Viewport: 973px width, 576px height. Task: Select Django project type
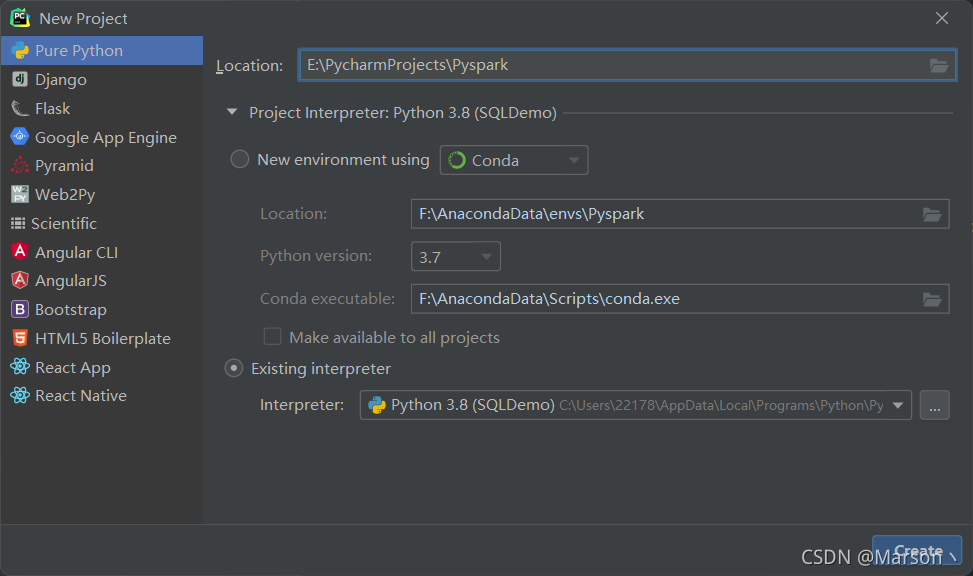(102, 79)
